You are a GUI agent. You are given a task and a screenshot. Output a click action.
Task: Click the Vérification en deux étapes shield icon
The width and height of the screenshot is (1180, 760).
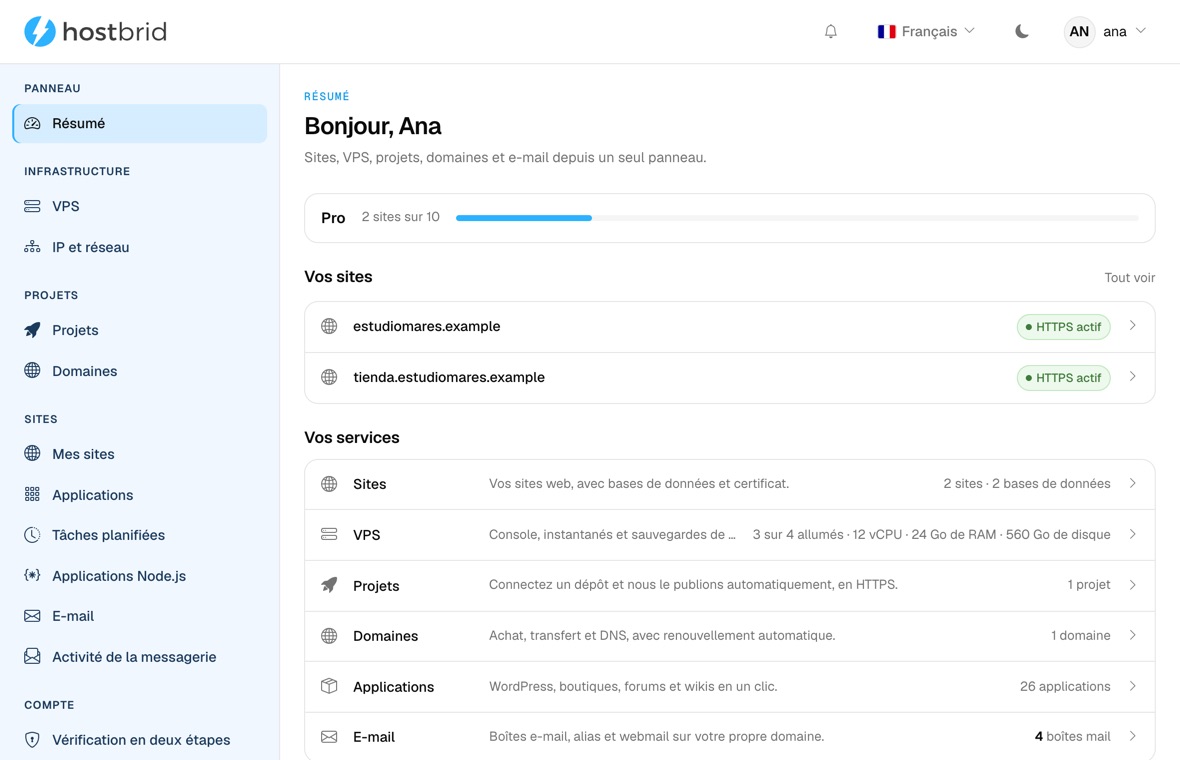point(32,740)
